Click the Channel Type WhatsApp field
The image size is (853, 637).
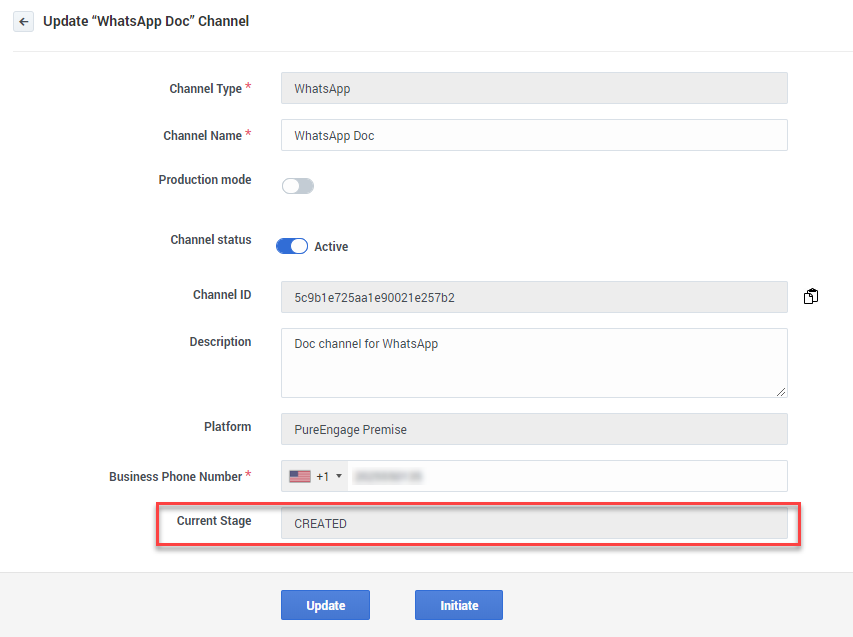point(534,88)
